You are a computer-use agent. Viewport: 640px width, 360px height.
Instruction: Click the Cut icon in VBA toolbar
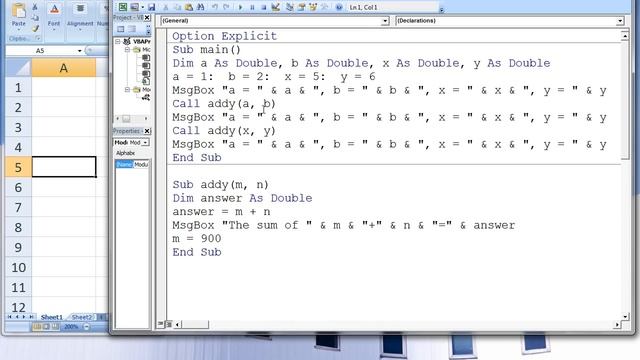165,7
